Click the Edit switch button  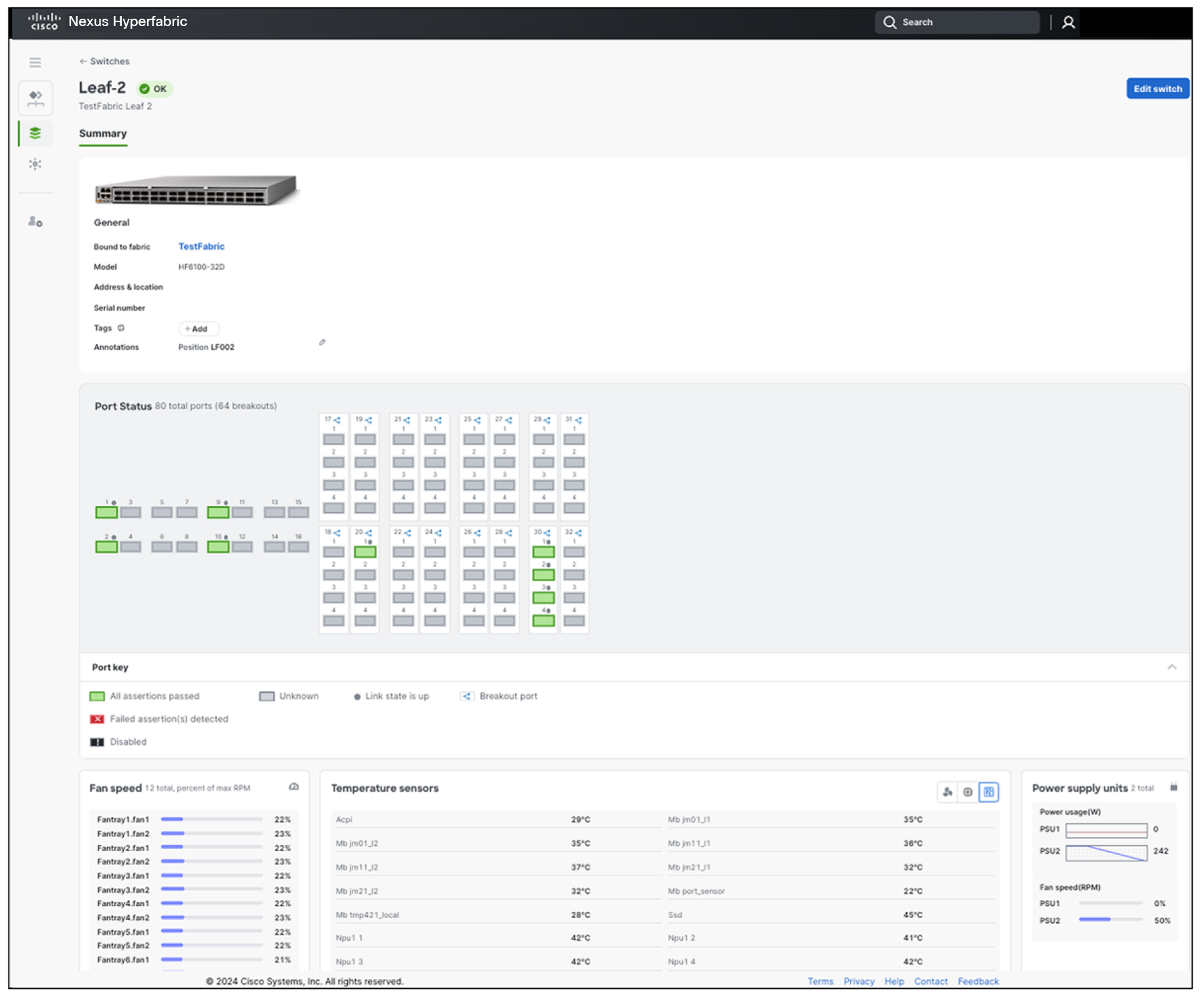(1158, 89)
